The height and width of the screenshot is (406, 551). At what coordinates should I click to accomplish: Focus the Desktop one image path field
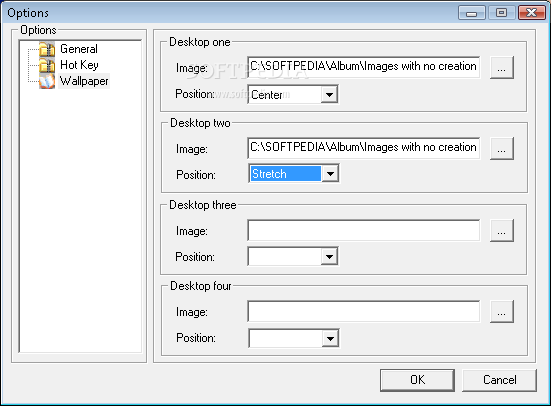[364, 67]
